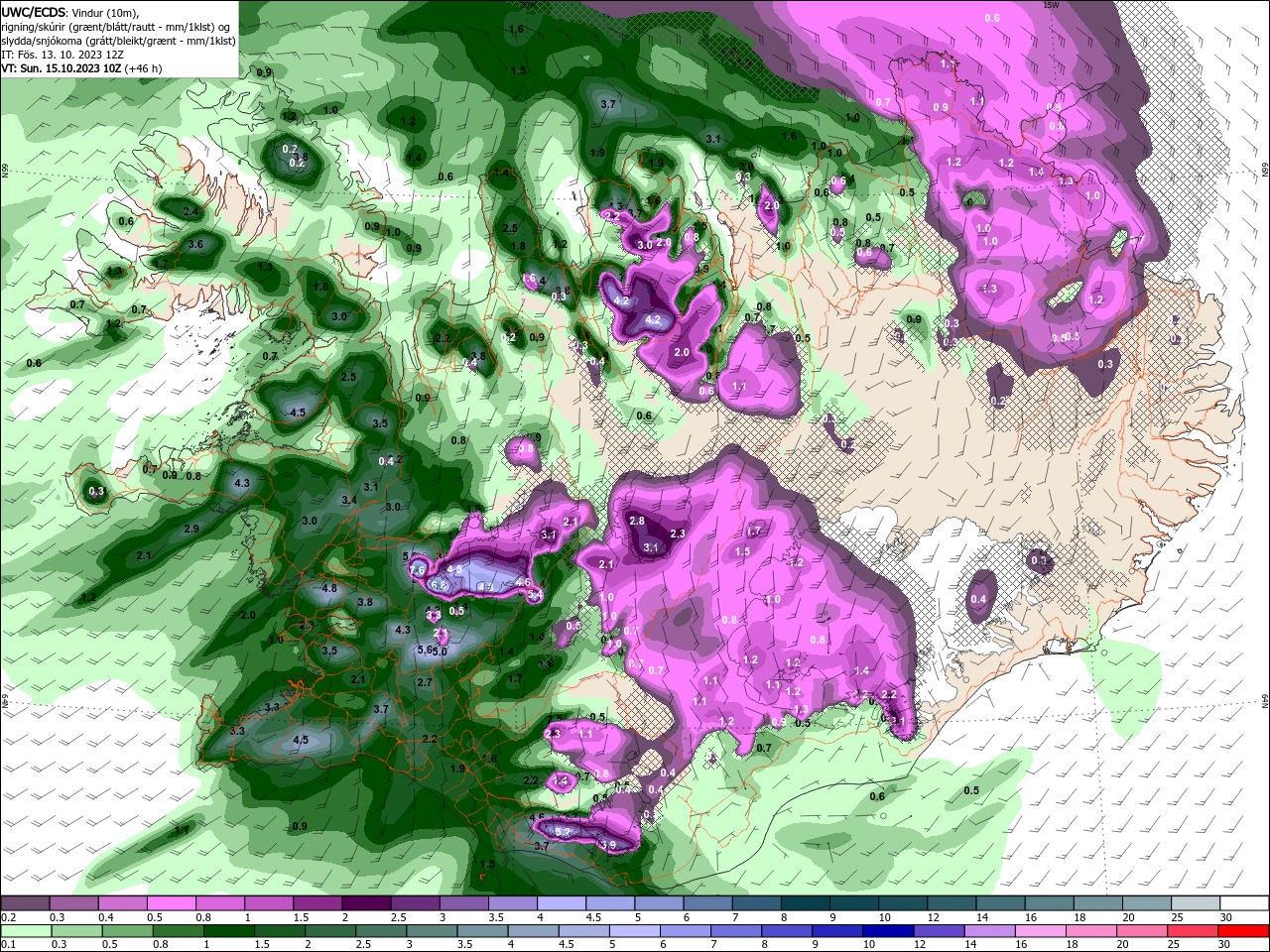Select the light pink swatch between 16 and 18, bottom legend

[x=1041, y=931]
